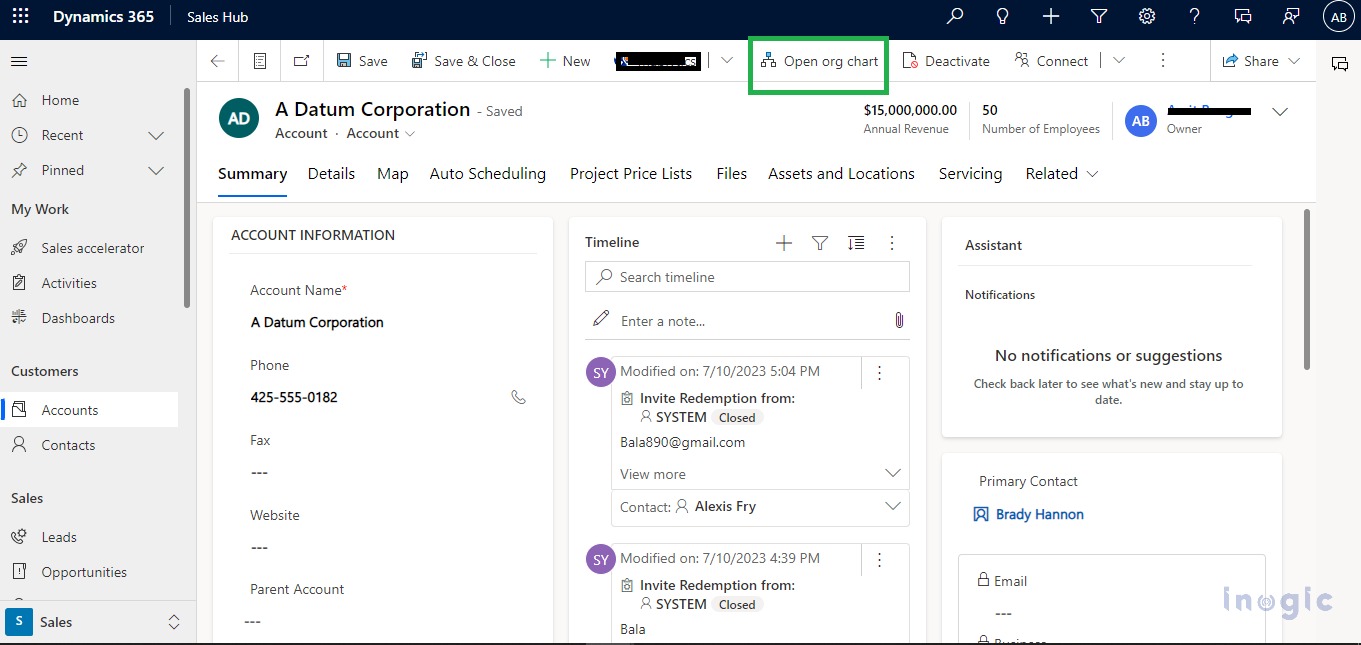Image resolution: width=1361 pixels, height=645 pixels.
Task: Click New in the command bar
Action: [565, 61]
